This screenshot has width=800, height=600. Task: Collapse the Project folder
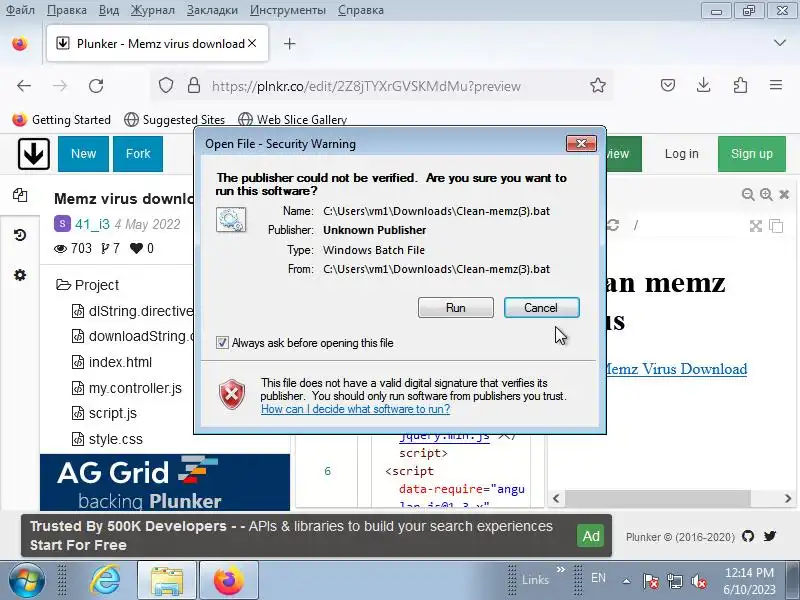coord(87,285)
